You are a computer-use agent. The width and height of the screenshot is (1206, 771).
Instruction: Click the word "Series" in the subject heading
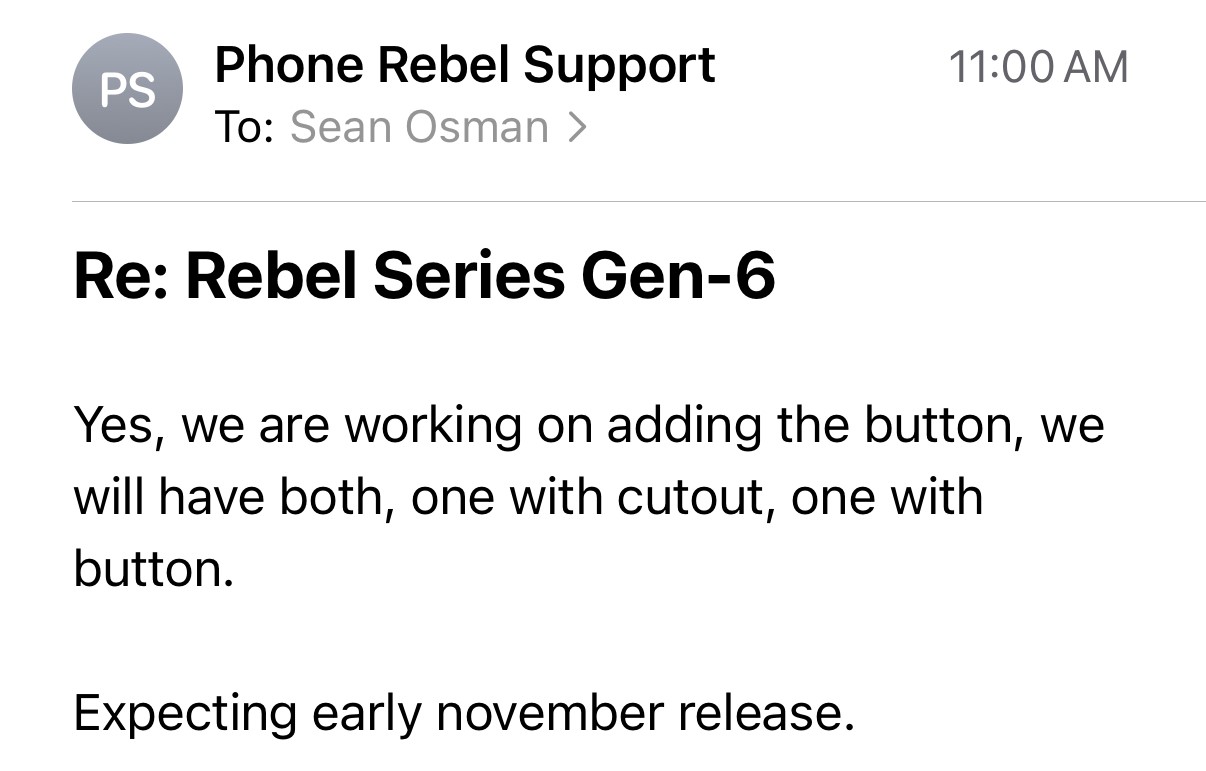pos(469,275)
